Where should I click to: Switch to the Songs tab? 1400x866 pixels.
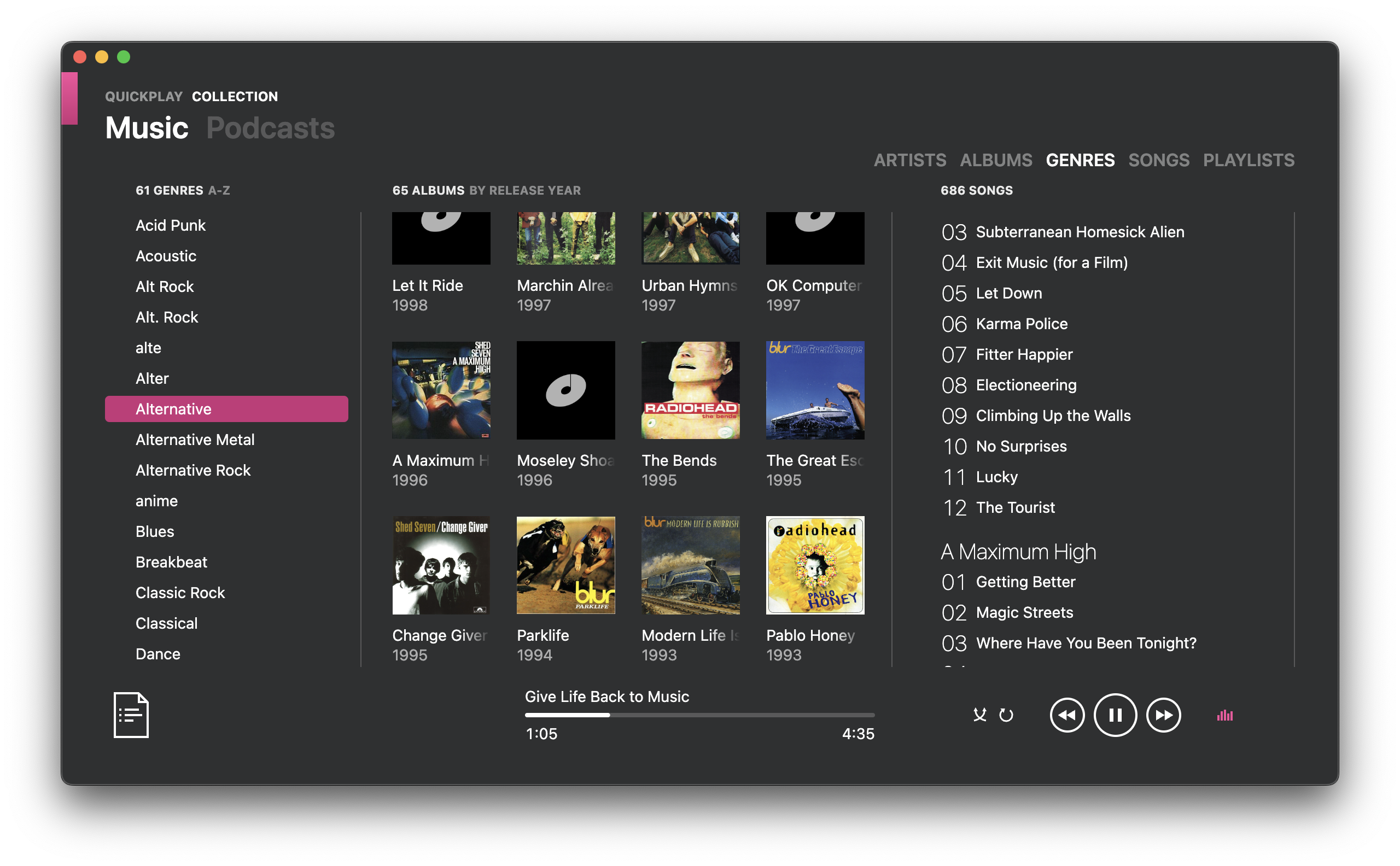(x=1159, y=160)
